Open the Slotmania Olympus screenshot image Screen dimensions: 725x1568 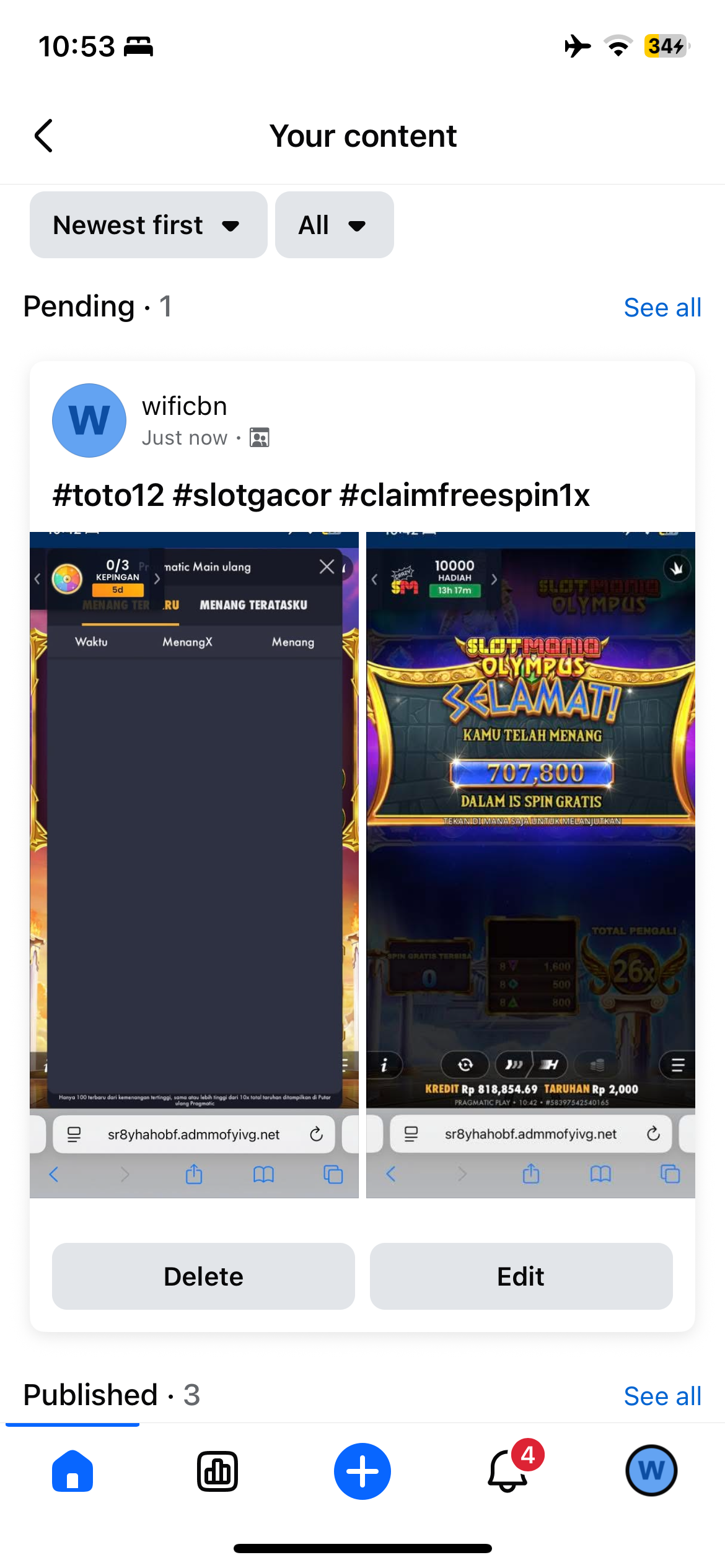click(x=530, y=865)
